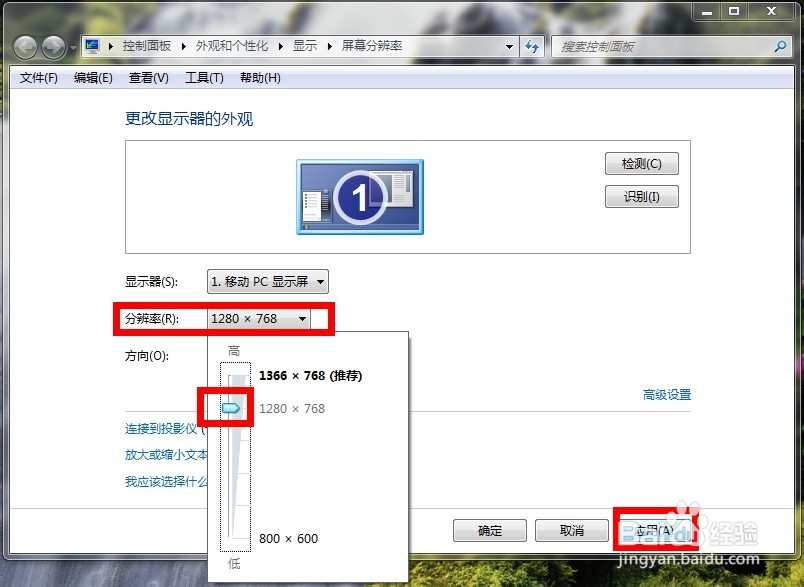Refresh the page using the address bar refresh icon
Viewport: 804px width, 587px height.
pyautogui.click(x=533, y=46)
